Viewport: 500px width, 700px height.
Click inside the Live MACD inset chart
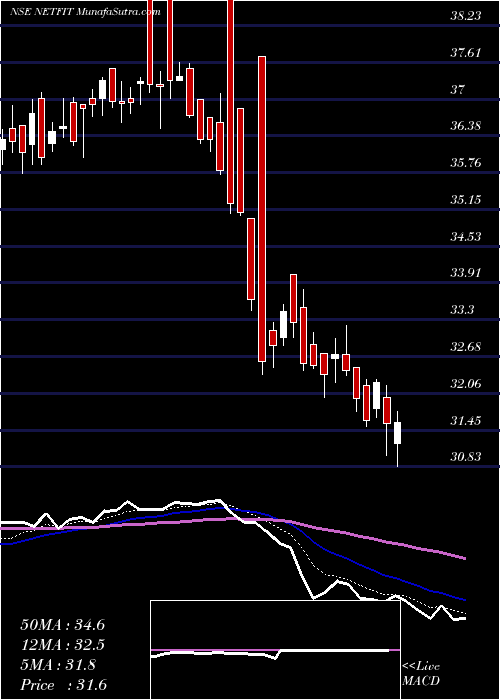(x=275, y=650)
